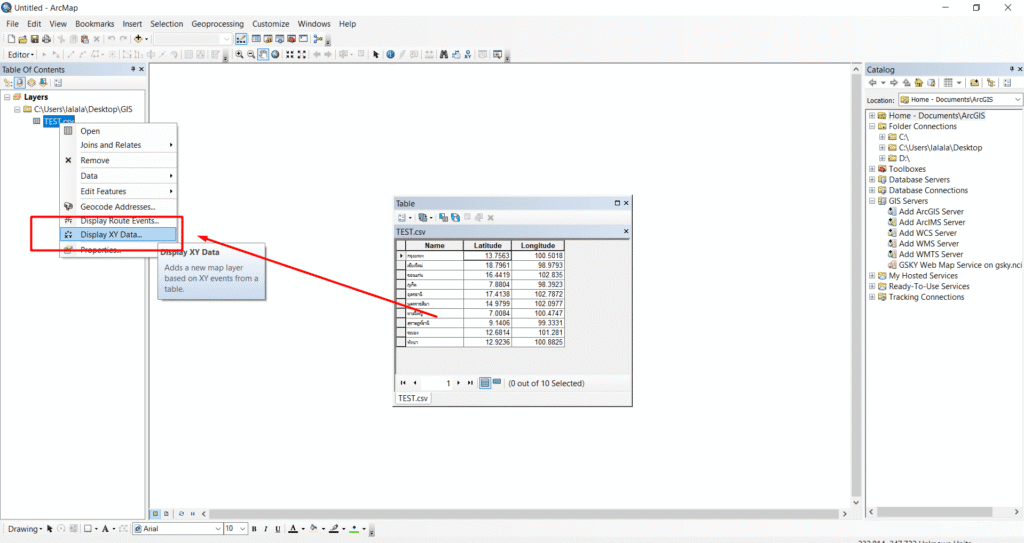Screen dimensions: 1024x543
Task: Show all records button in Table
Action: [x=485, y=383]
